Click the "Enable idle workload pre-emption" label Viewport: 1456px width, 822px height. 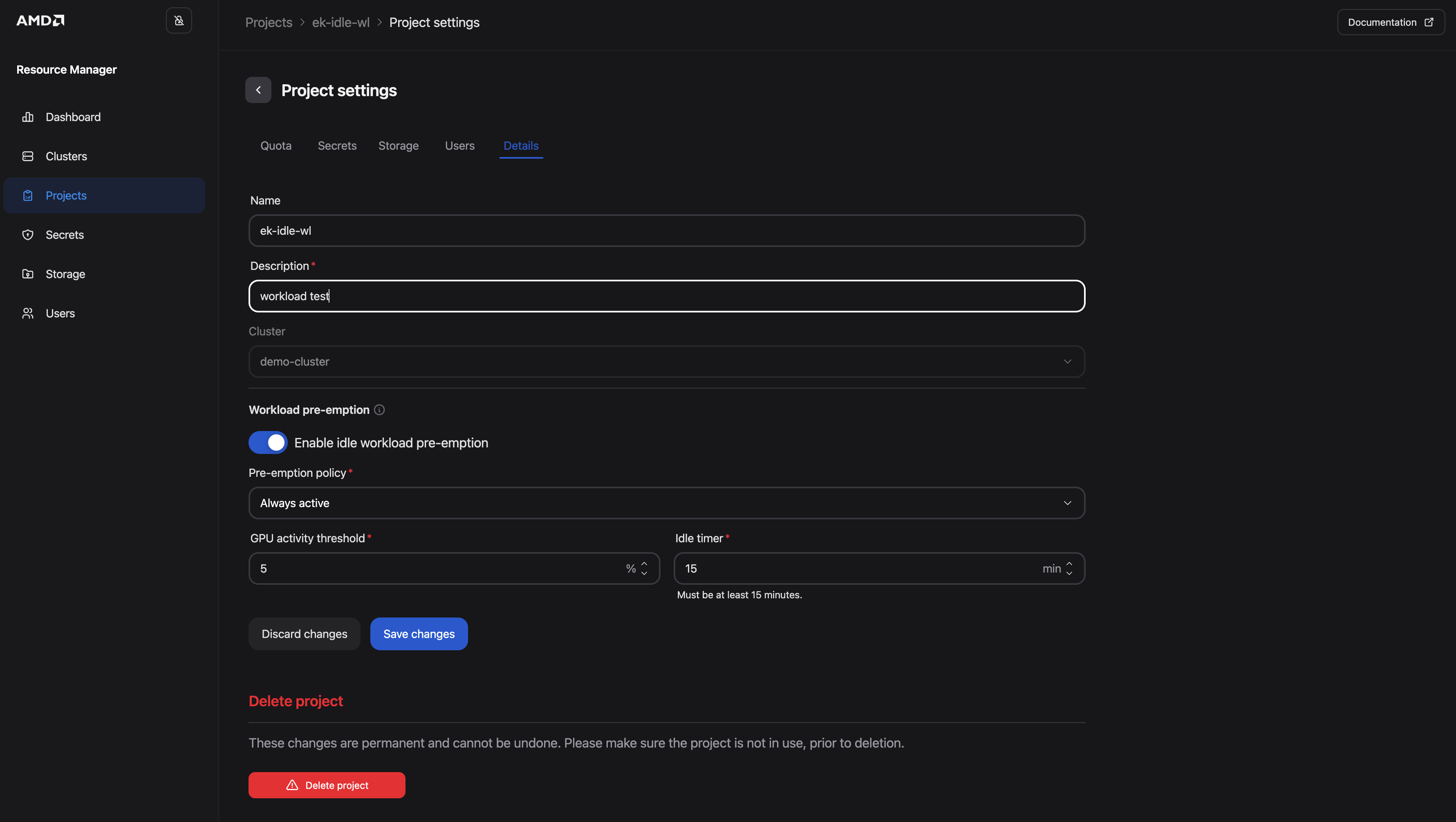pos(391,442)
